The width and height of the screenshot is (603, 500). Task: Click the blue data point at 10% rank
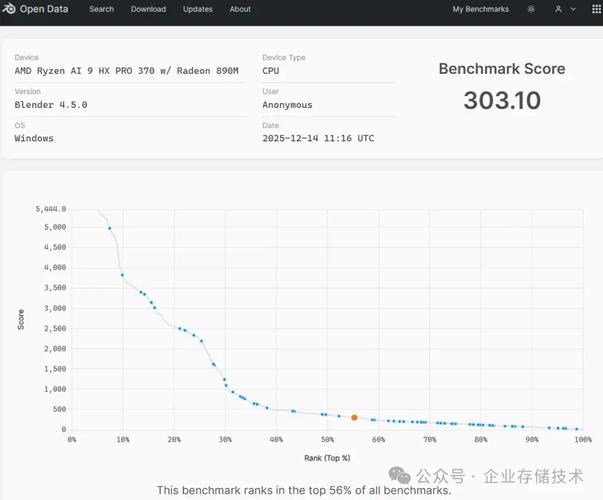[122, 275]
